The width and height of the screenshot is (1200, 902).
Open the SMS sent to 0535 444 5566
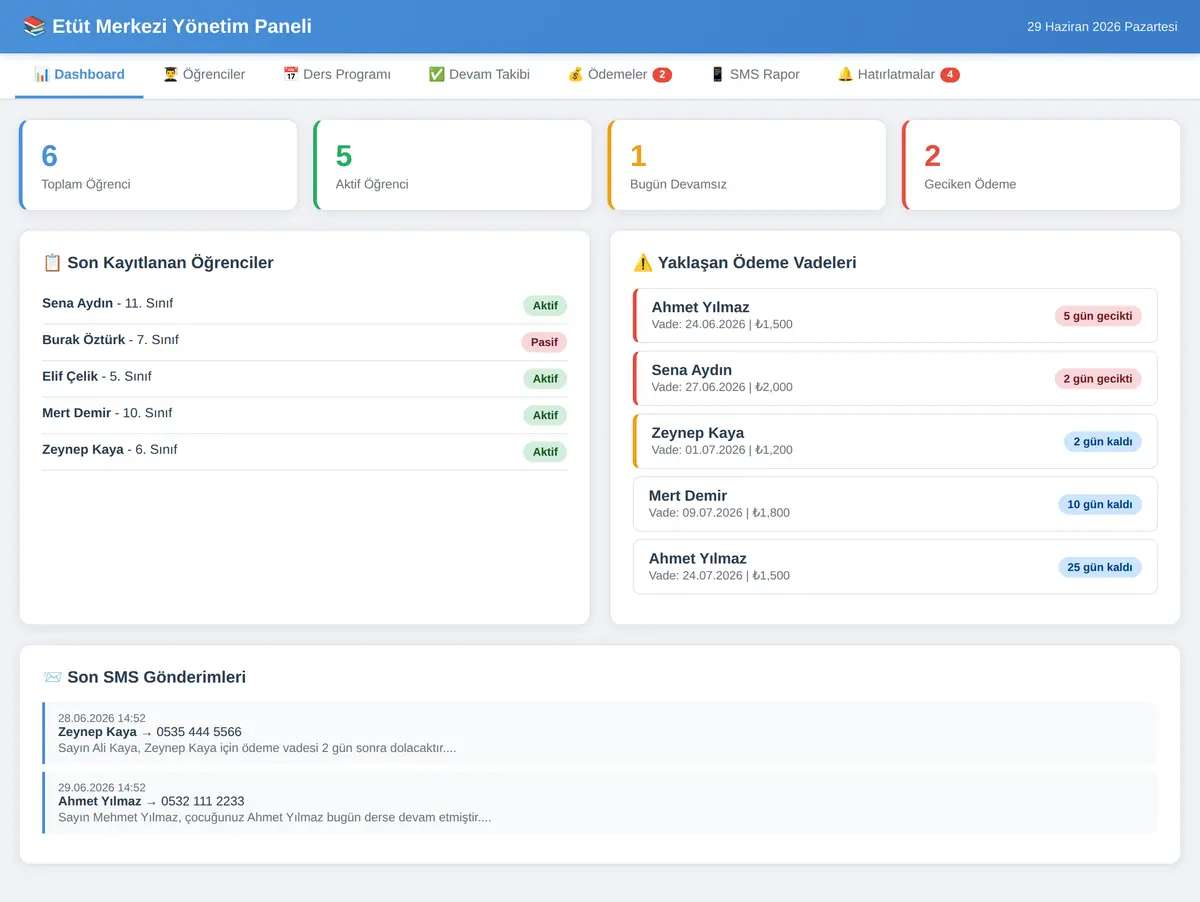(x=600, y=733)
